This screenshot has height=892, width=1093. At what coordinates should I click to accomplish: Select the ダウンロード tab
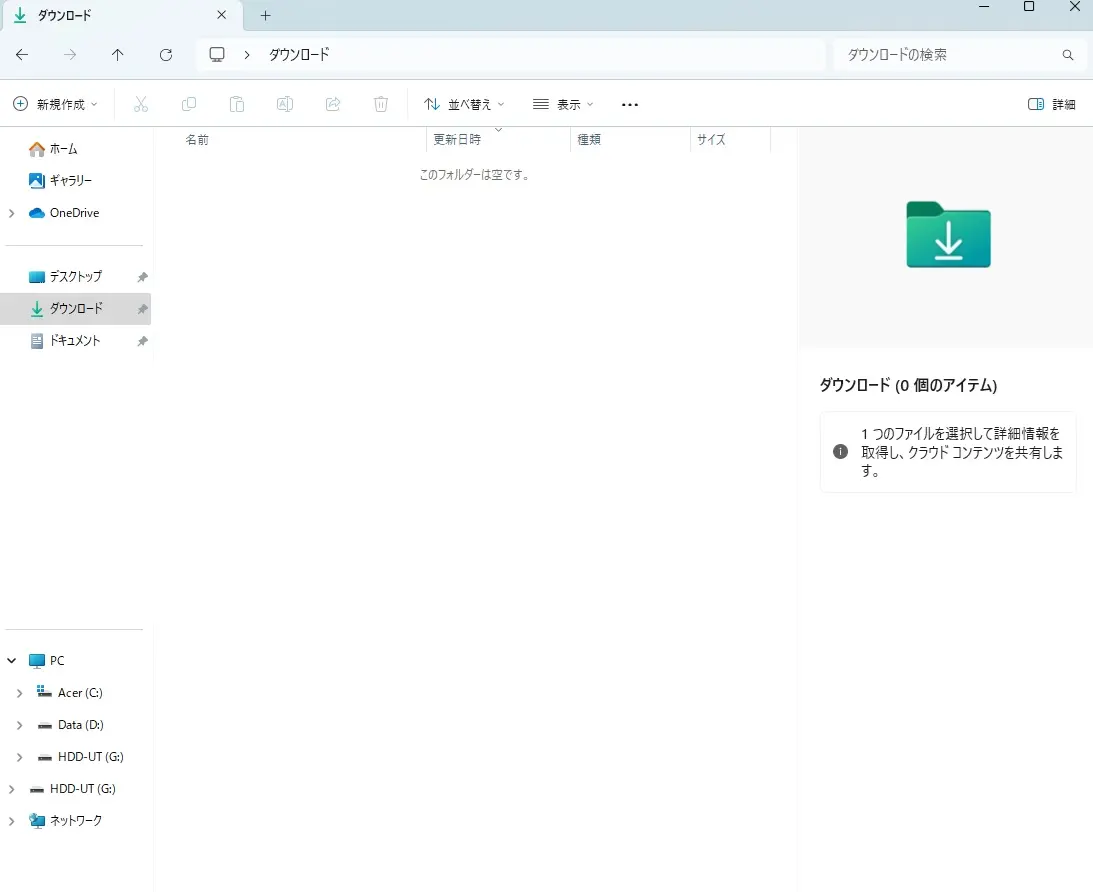[123, 15]
